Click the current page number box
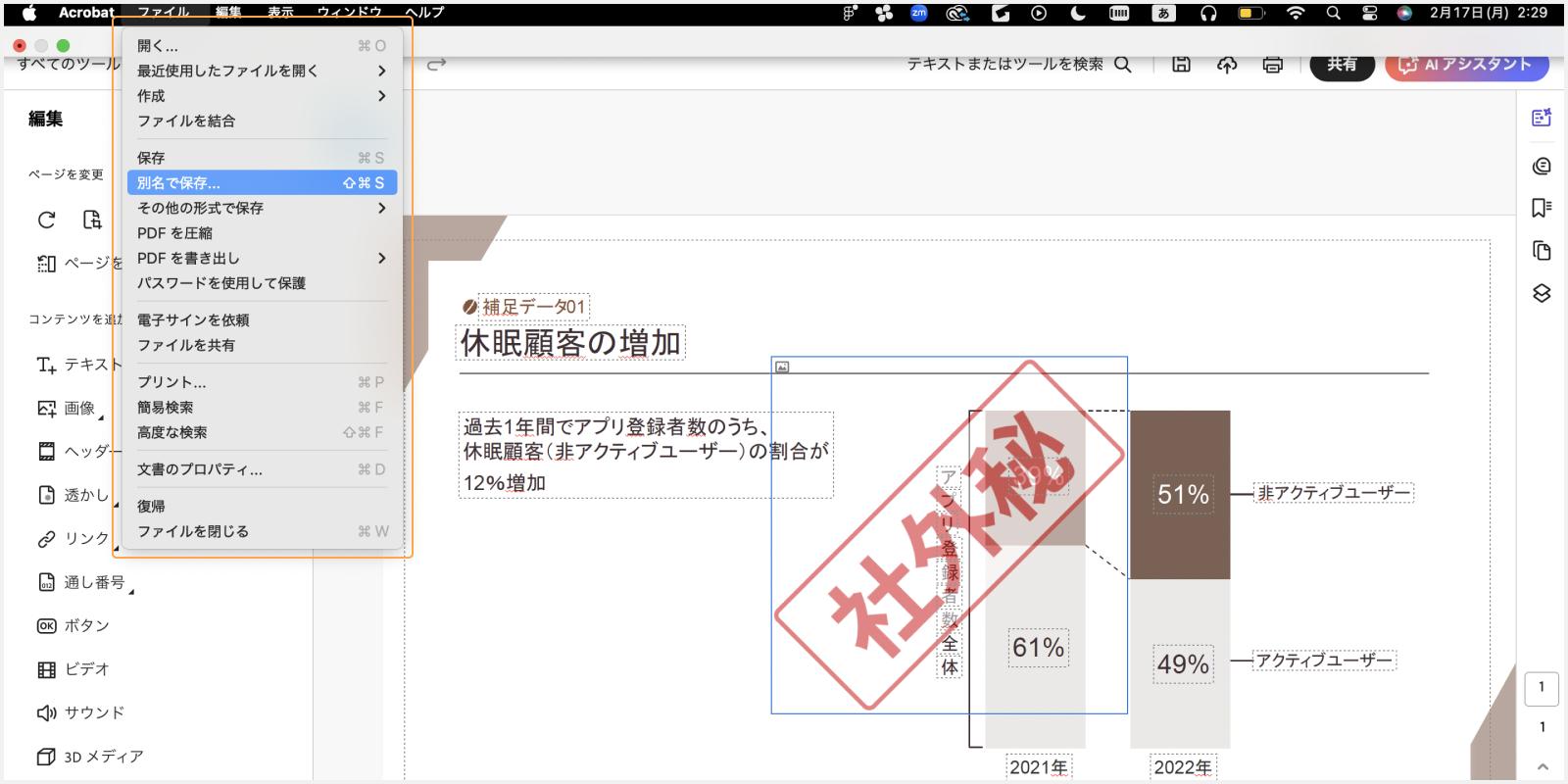The image size is (1568, 784). (x=1542, y=687)
